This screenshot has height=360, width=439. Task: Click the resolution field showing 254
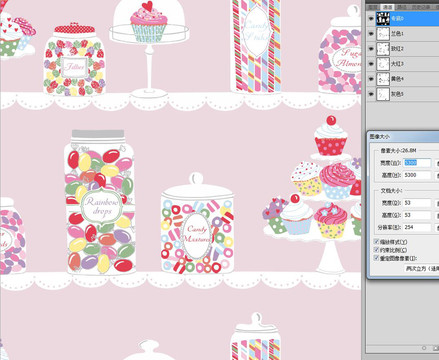[x=417, y=227]
